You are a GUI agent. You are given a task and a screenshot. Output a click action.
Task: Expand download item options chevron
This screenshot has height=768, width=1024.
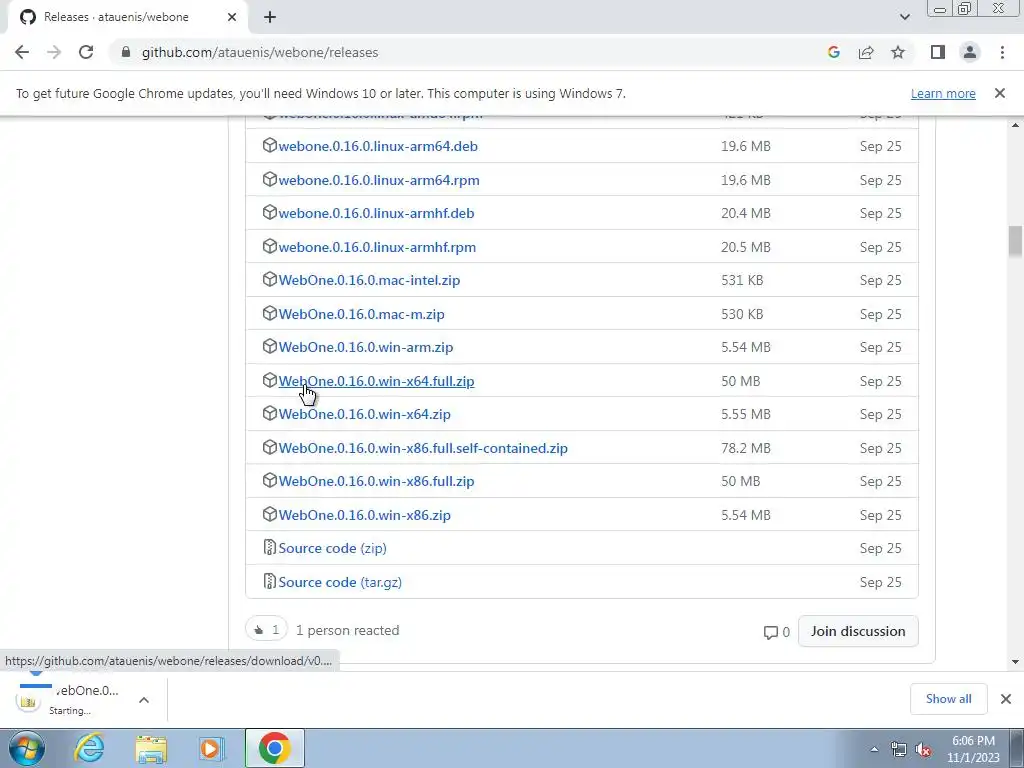144,700
